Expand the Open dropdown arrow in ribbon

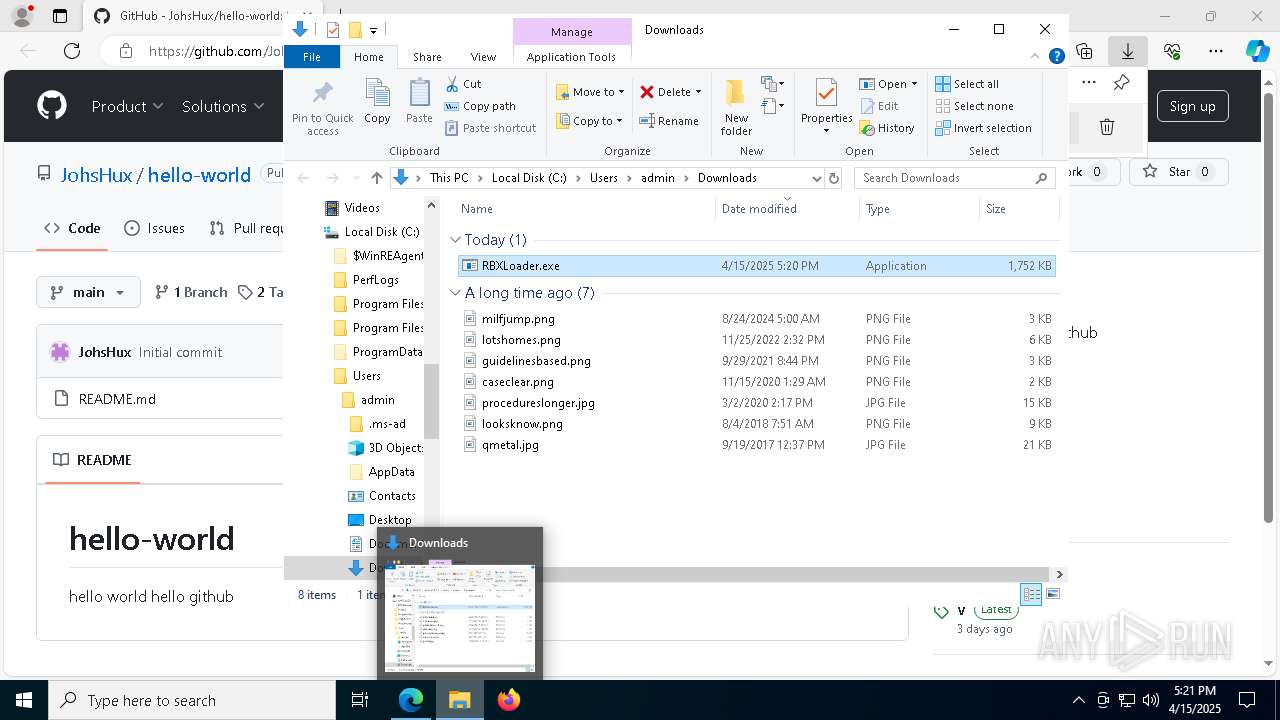(914, 84)
